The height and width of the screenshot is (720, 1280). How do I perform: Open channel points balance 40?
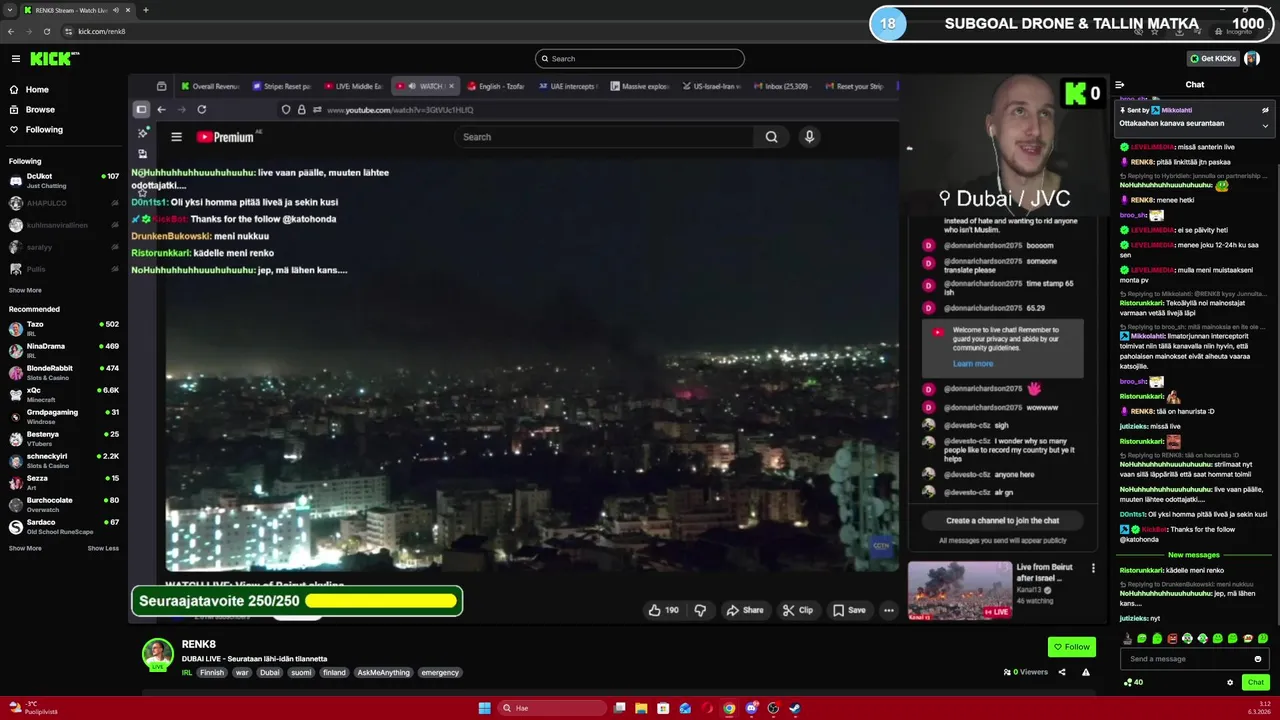1134,683
